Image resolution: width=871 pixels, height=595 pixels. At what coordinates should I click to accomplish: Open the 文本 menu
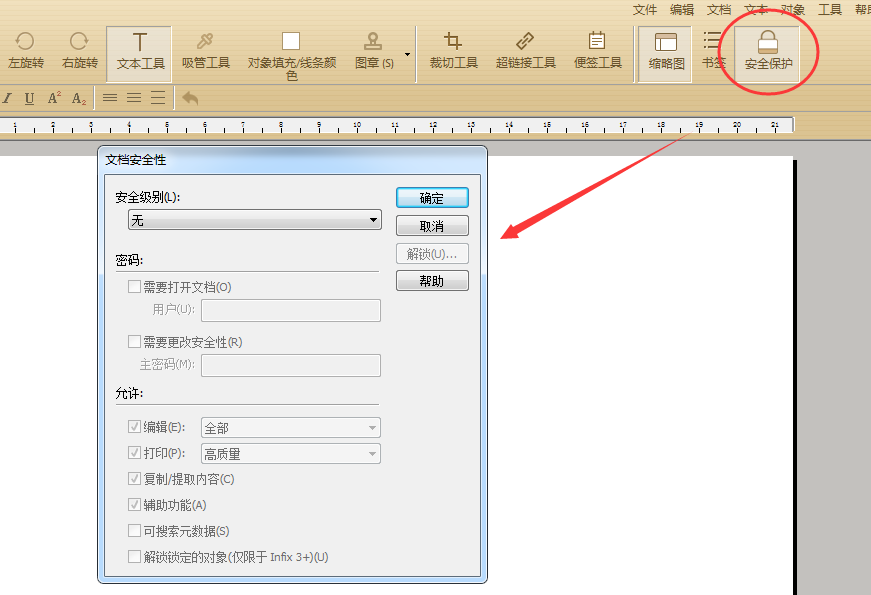(756, 9)
